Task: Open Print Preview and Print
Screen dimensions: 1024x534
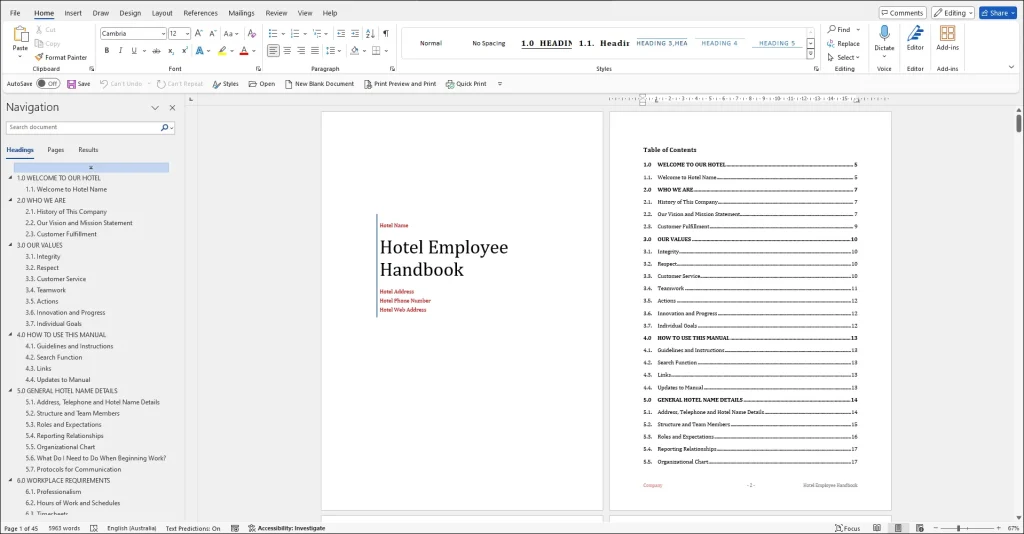Action: (400, 84)
